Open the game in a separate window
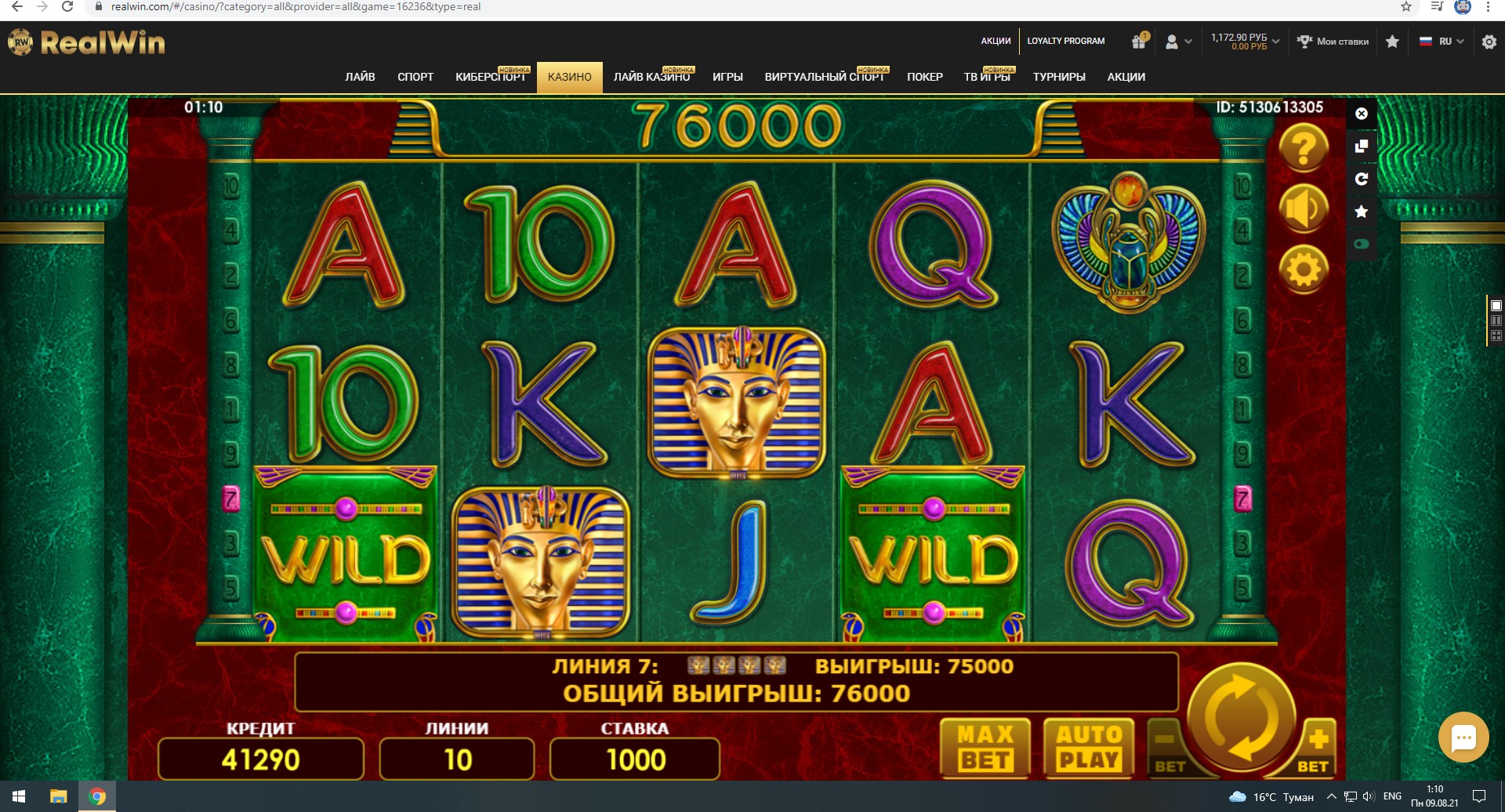 (1362, 147)
